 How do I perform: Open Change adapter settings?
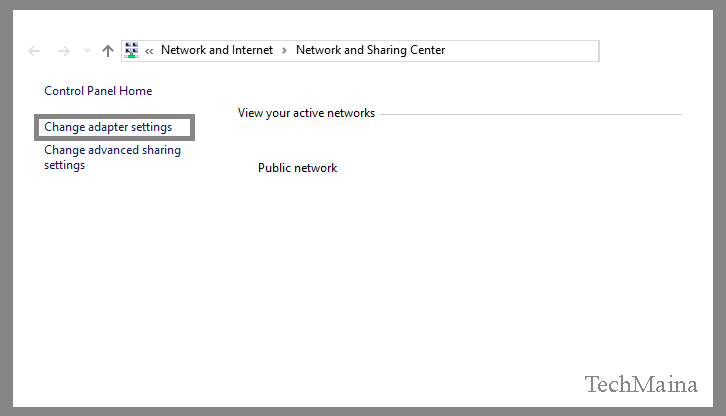click(x=108, y=127)
